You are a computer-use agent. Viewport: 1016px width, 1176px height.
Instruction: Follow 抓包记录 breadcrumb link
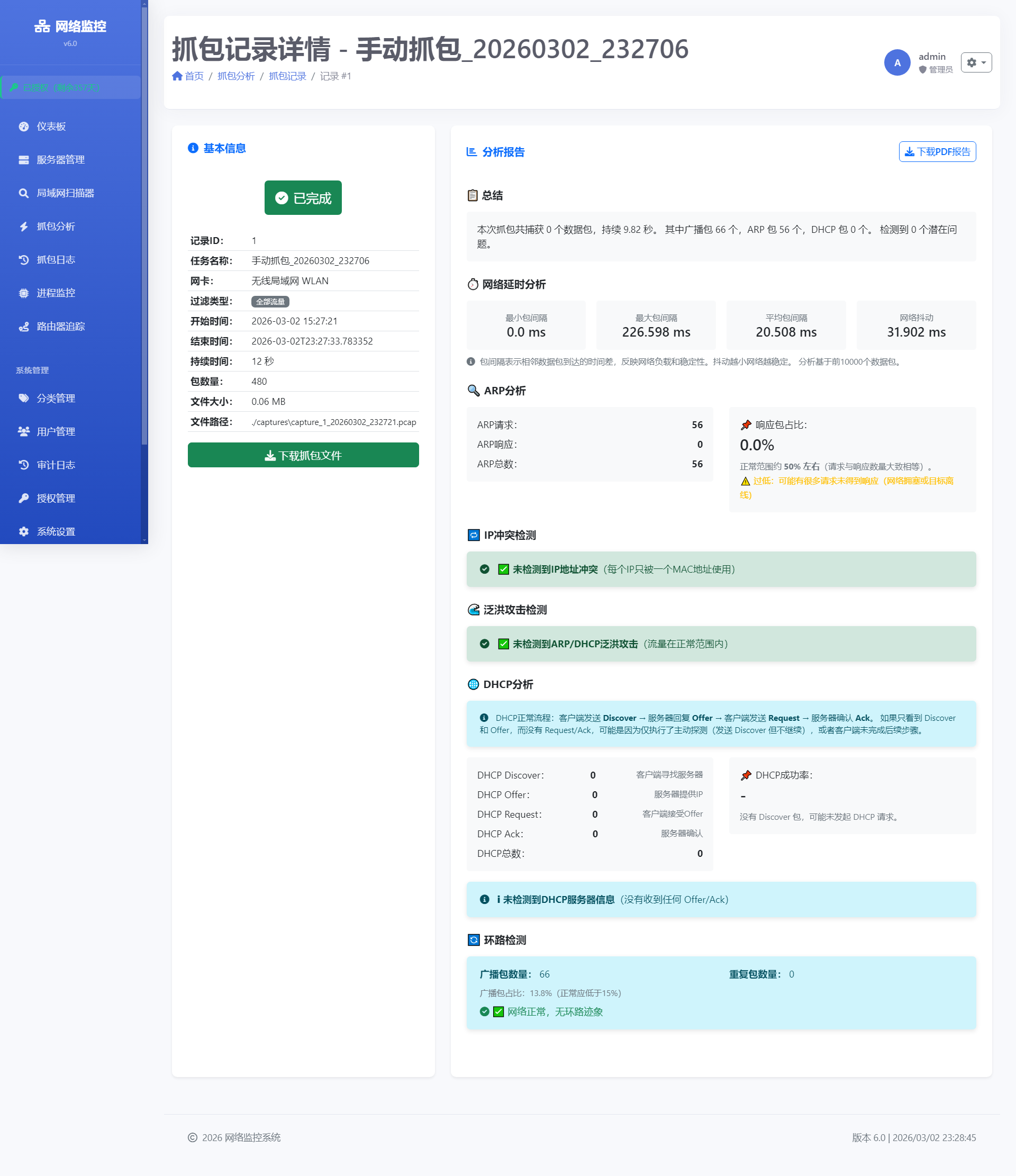pos(287,76)
